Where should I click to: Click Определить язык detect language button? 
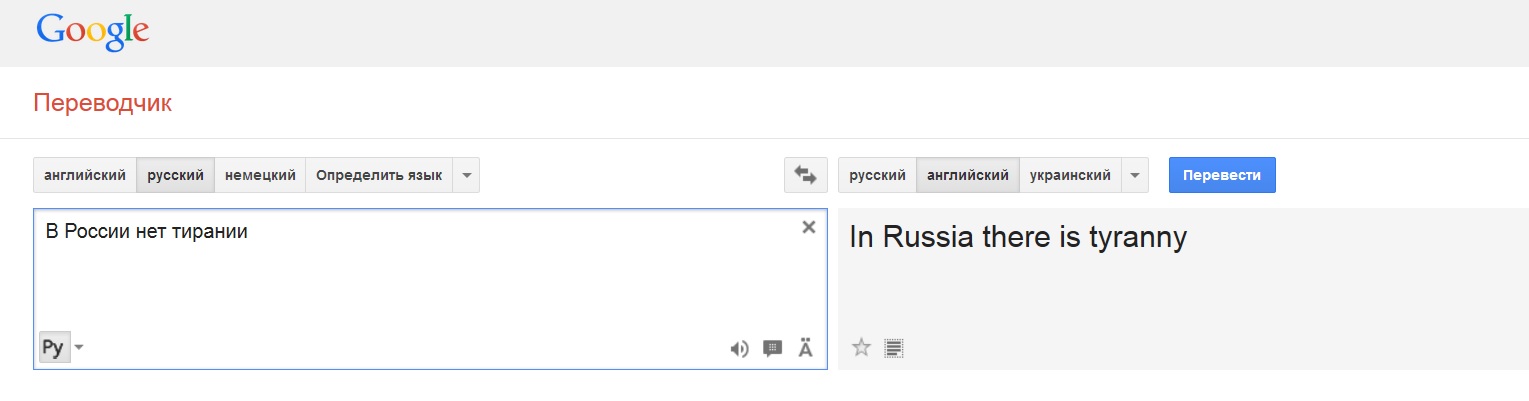(378, 175)
